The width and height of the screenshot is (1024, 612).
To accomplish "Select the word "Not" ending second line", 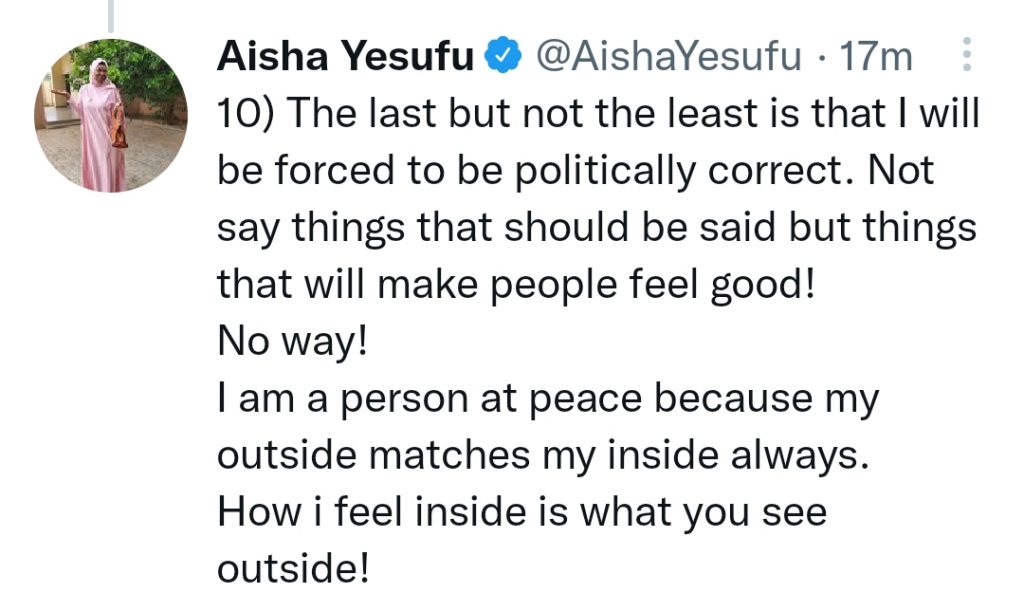I will coord(901,170).
